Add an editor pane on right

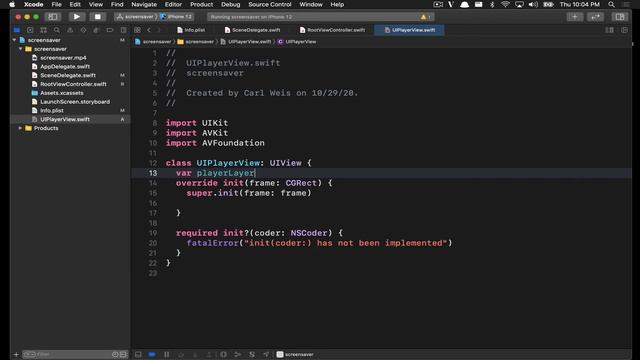click(x=624, y=30)
